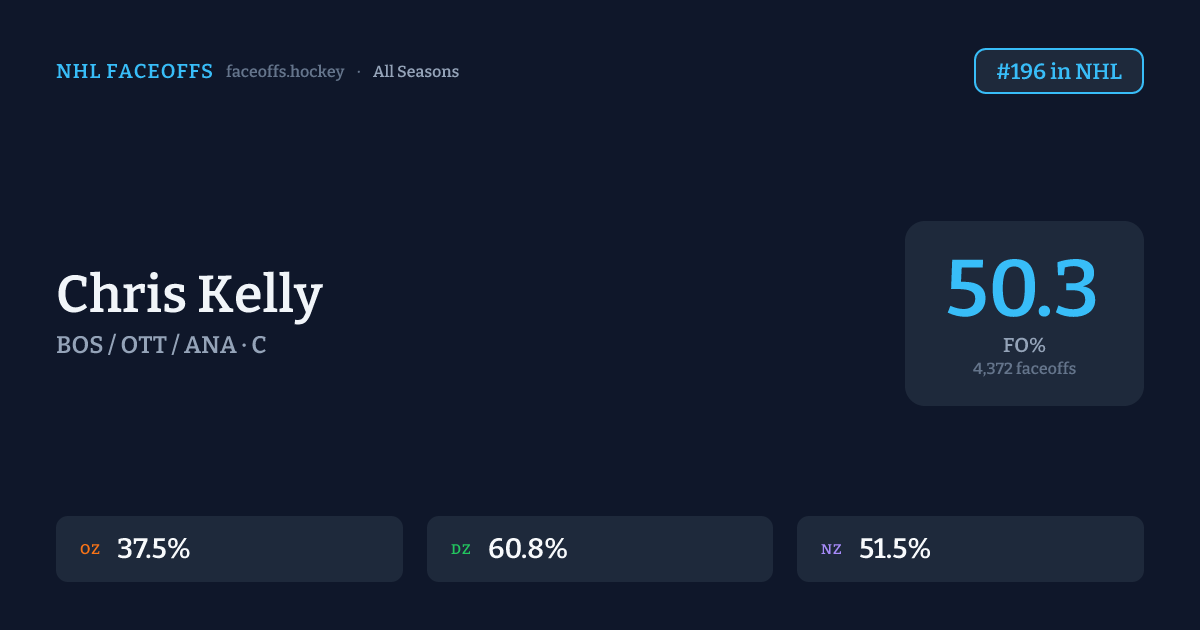Select the All Seasons label
Image resolution: width=1200 pixels, height=630 pixels.
pyautogui.click(x=416, y=72)
